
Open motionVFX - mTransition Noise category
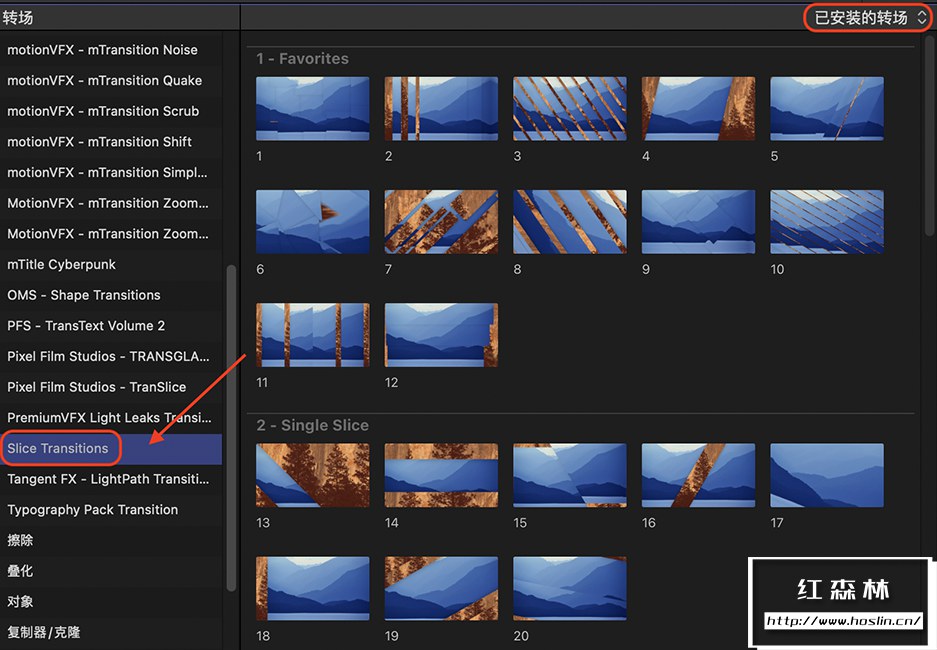coord(102,50)
